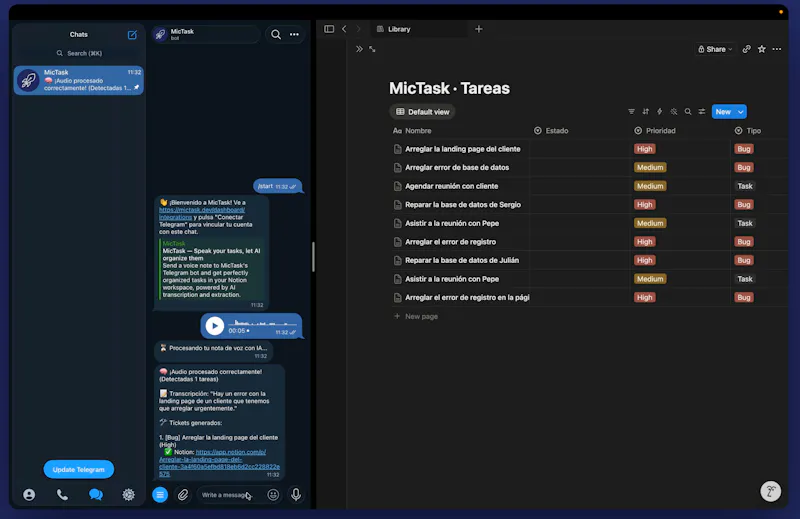Favorite this page with the star
The image size is (800, 519).
762,49
